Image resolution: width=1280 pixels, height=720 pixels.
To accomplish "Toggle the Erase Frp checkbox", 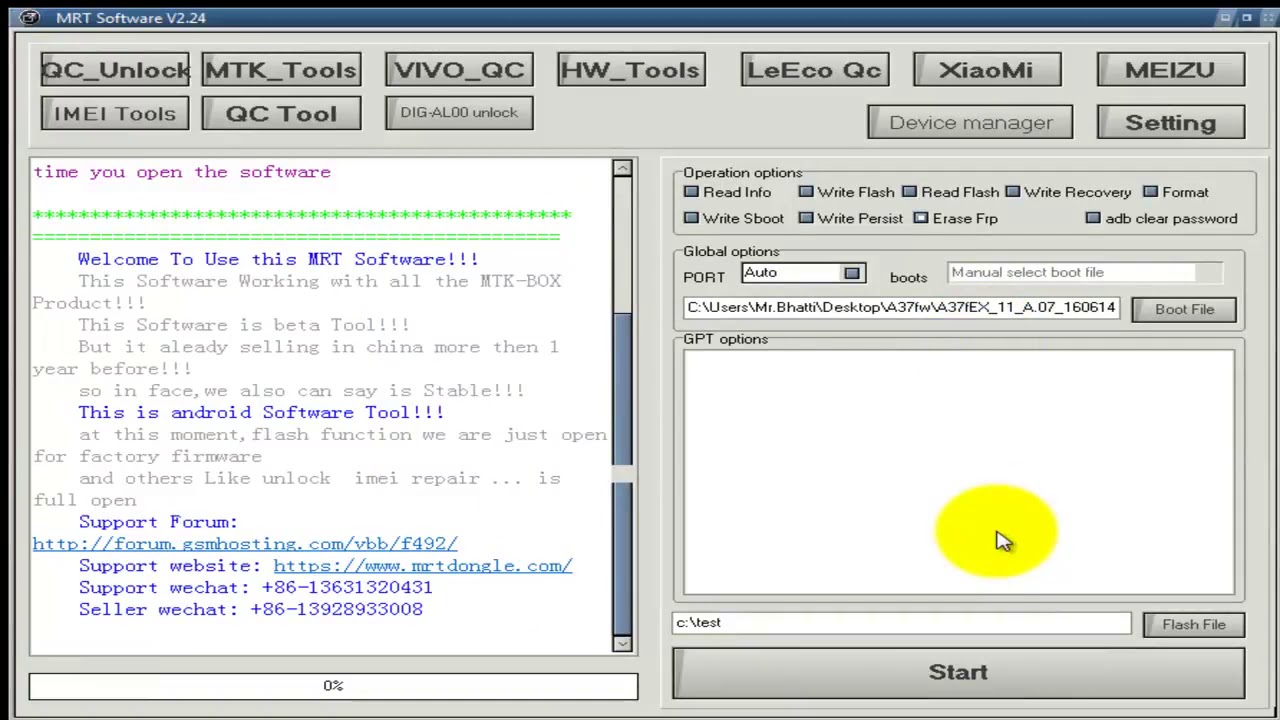I will (x=921, y=218).
